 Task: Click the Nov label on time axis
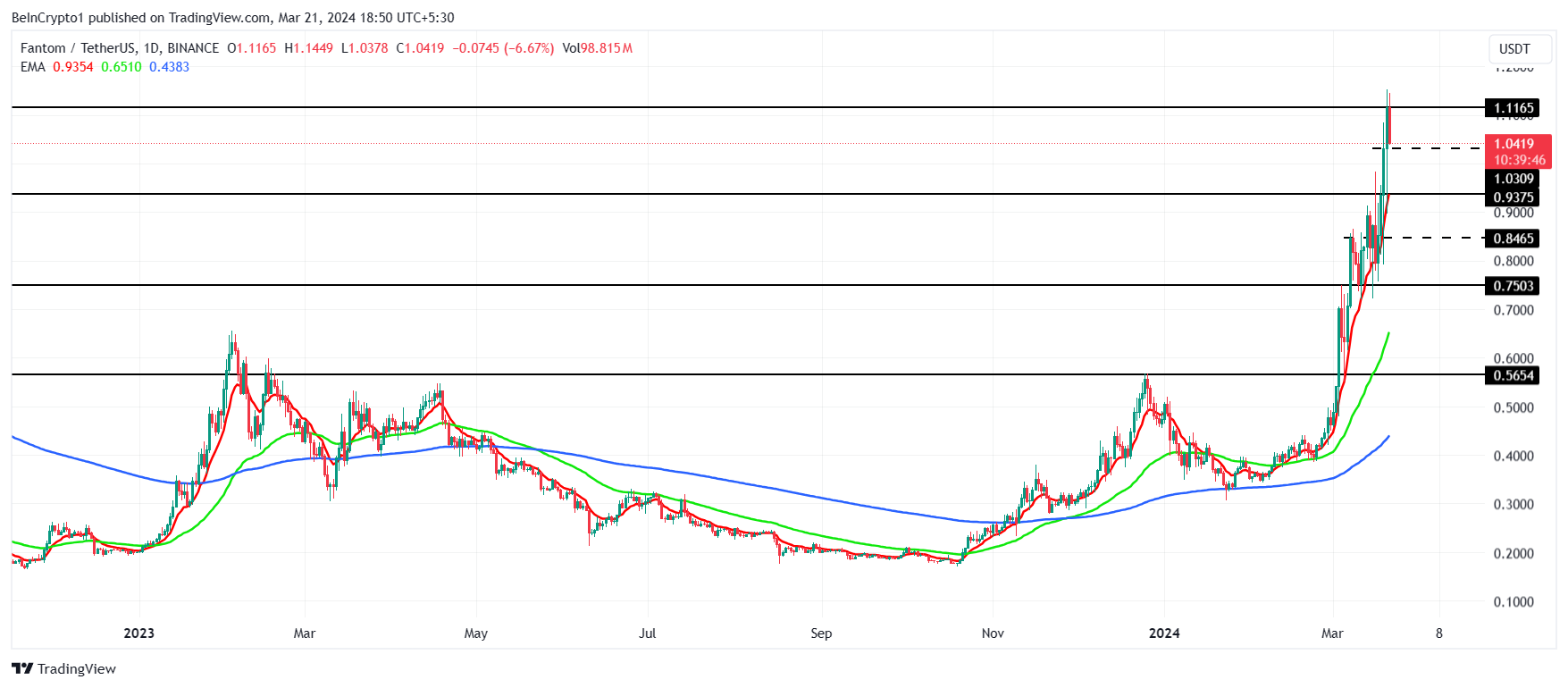pyautogui.click(x=993, y=633)
